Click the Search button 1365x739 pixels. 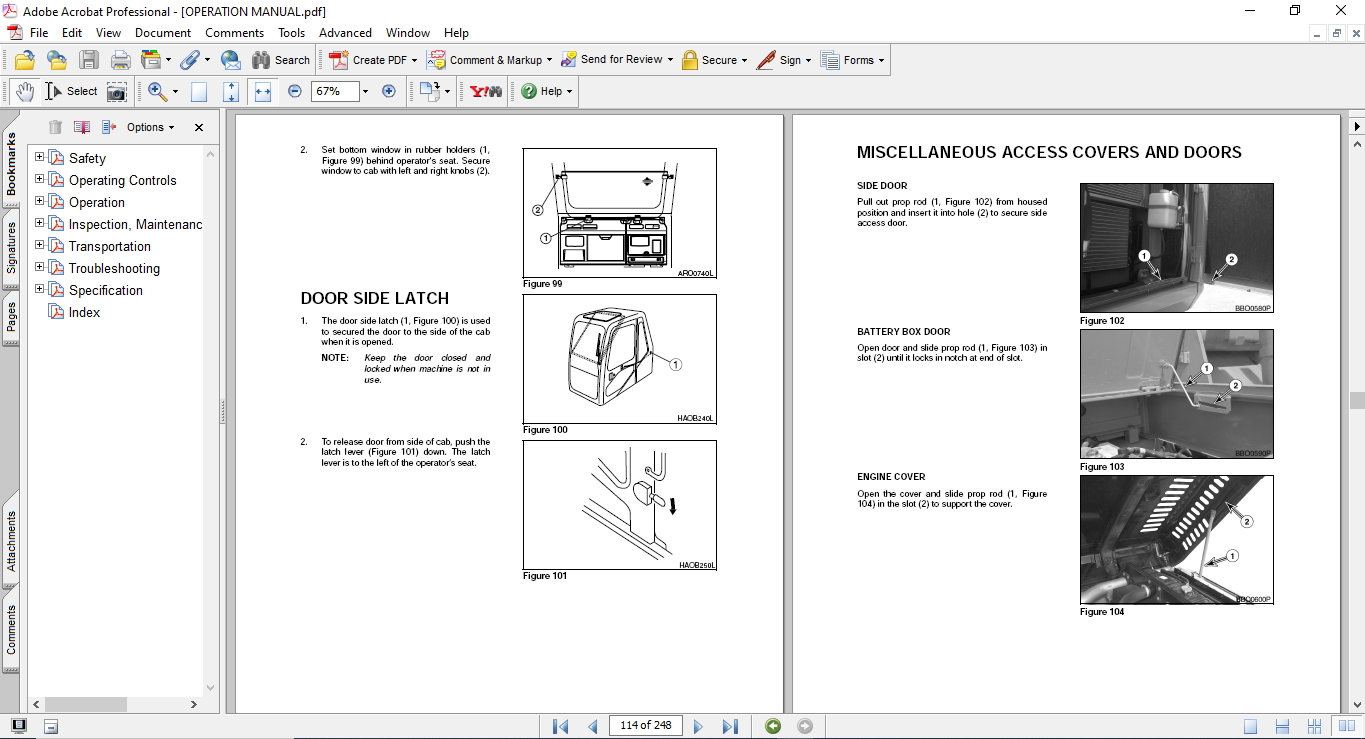click(281, 60)
